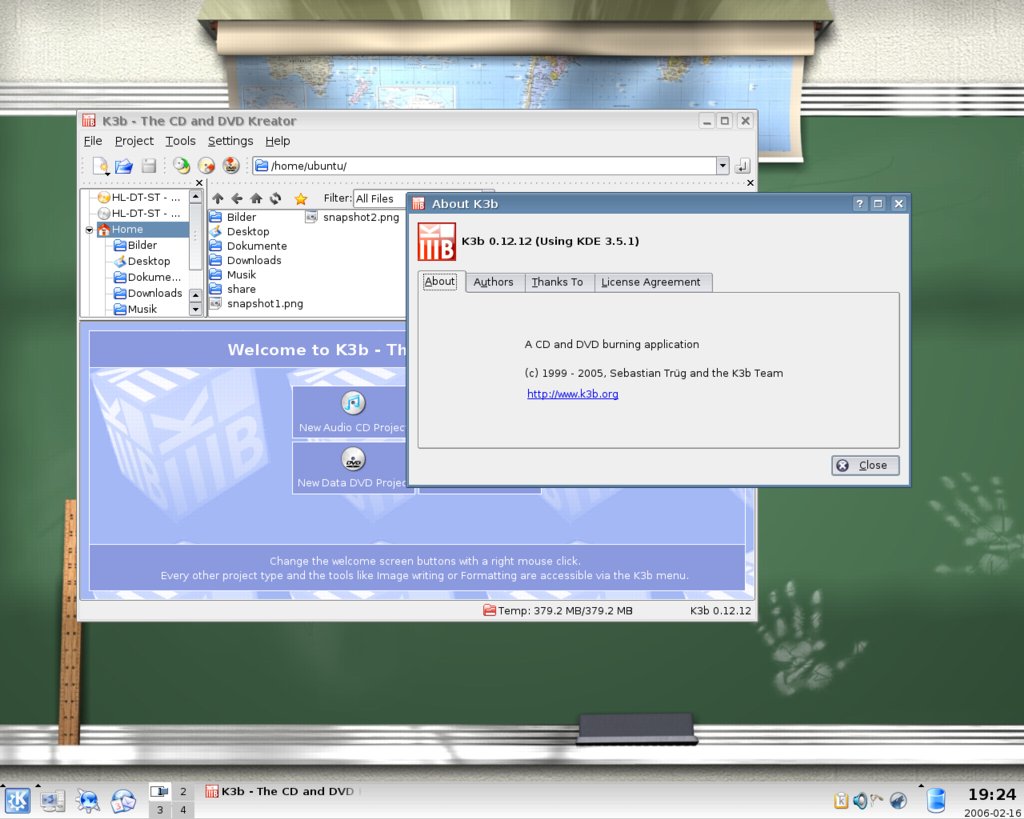This screenshot has height=819, width=1024.
Task: Select the second HL-DT-ST drive in tree
Action: (x=138, y=214)
